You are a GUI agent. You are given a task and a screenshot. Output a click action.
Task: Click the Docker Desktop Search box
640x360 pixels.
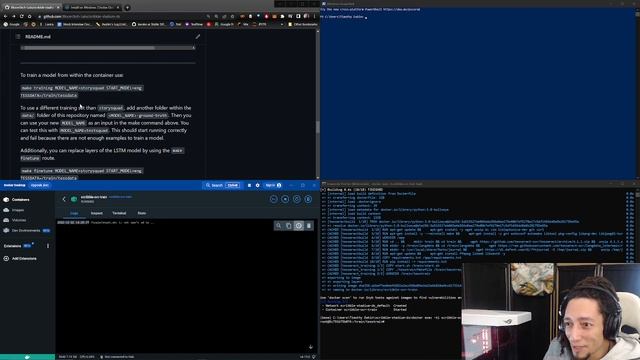tap(222, 185)
